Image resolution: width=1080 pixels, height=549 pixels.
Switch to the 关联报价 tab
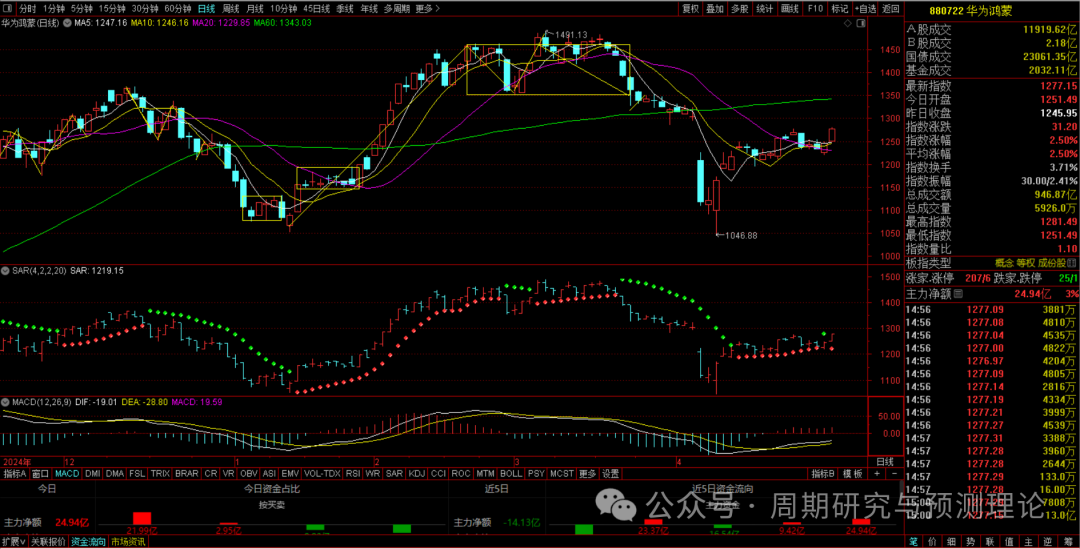coord(46,541)
